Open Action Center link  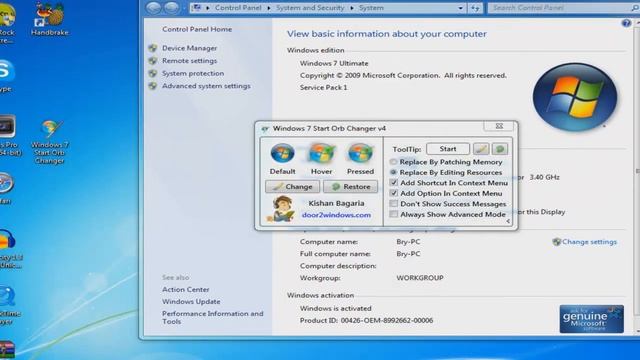[x=185, y=289]
